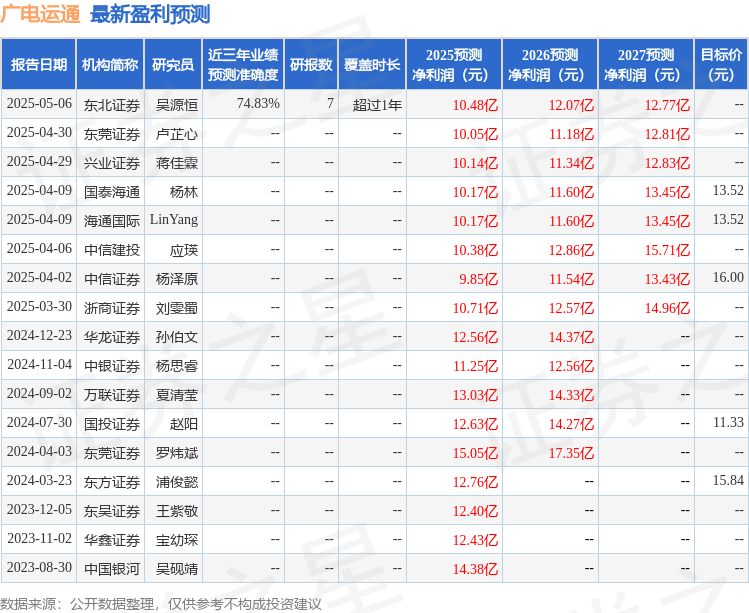
Task: Click the 2025预测净利润 header
Action: point(454,65)
